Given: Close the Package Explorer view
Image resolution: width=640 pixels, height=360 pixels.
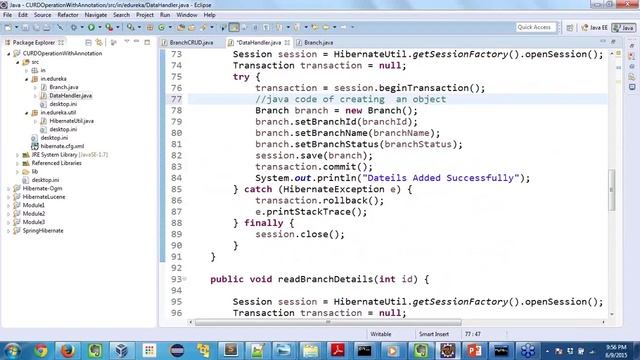Looking at the screenshot, I should pos(61,42).
